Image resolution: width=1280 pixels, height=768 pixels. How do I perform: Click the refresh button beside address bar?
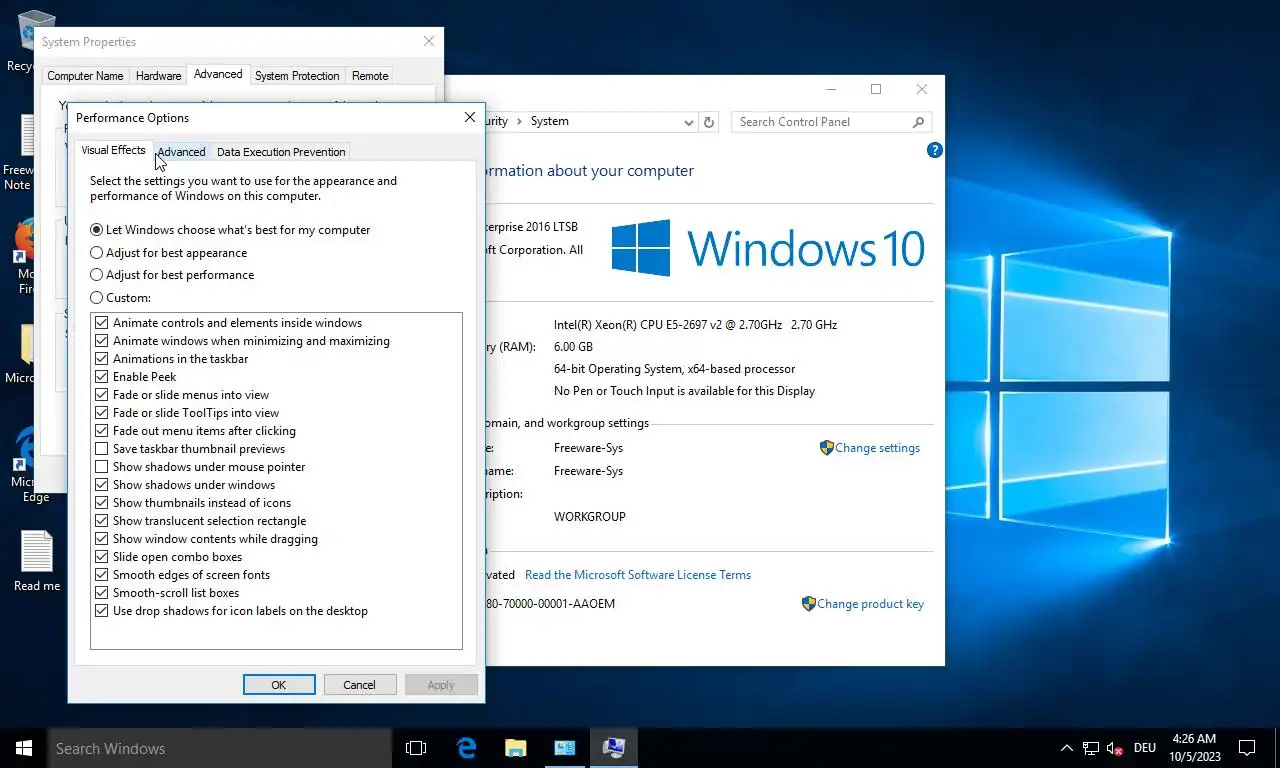pos(709,122)
